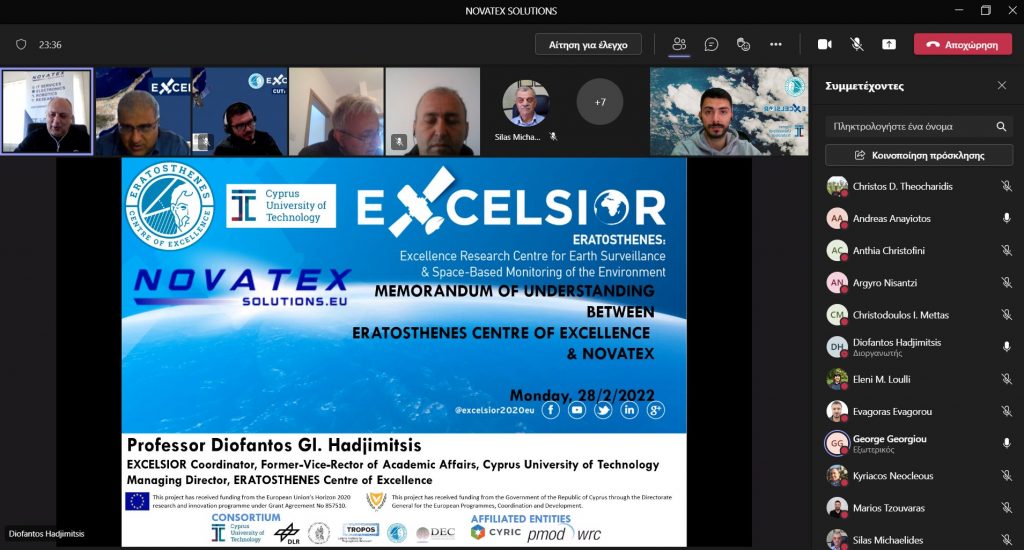
Task: Select Eleni M. Loulli in participants list
Action: [919, 379]
